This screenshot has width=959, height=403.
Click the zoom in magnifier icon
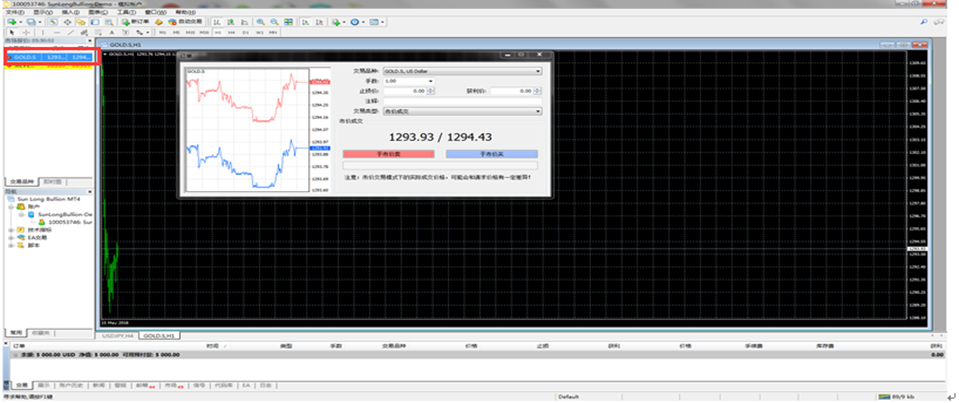click(x=261, y=22)
